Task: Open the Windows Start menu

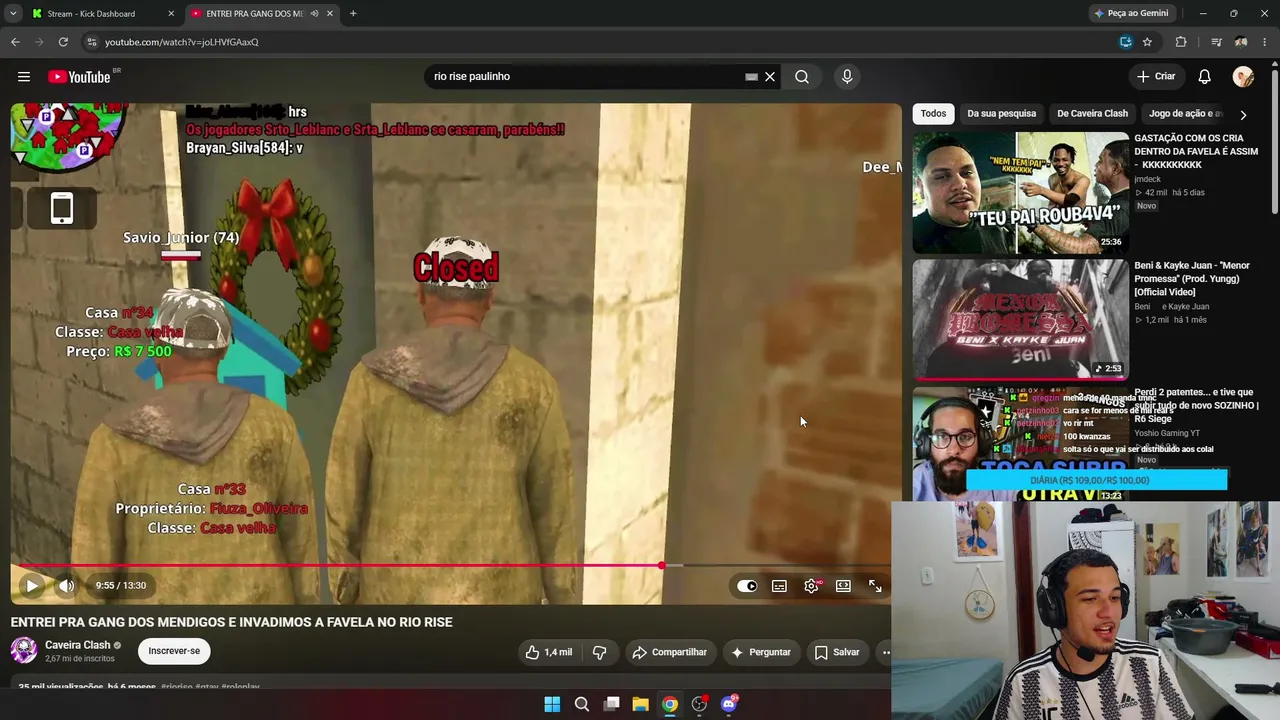Action: (x=552, y=704)
